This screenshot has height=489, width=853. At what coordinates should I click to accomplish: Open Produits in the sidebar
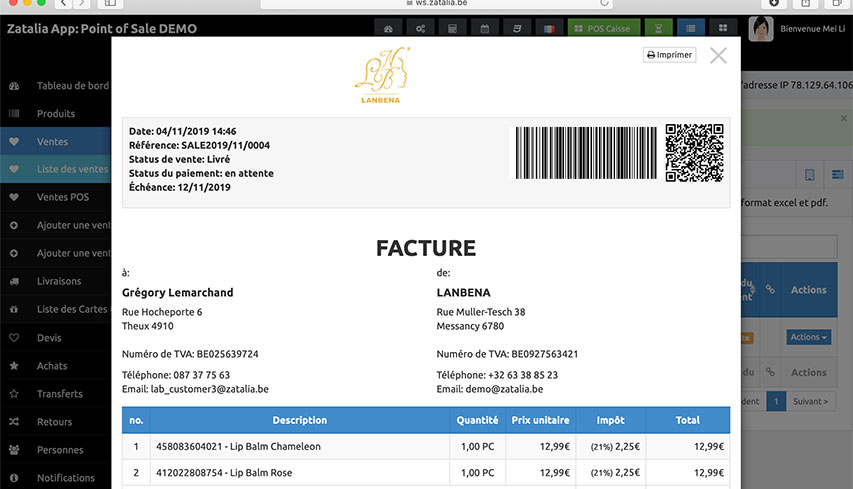click(55, 114)
